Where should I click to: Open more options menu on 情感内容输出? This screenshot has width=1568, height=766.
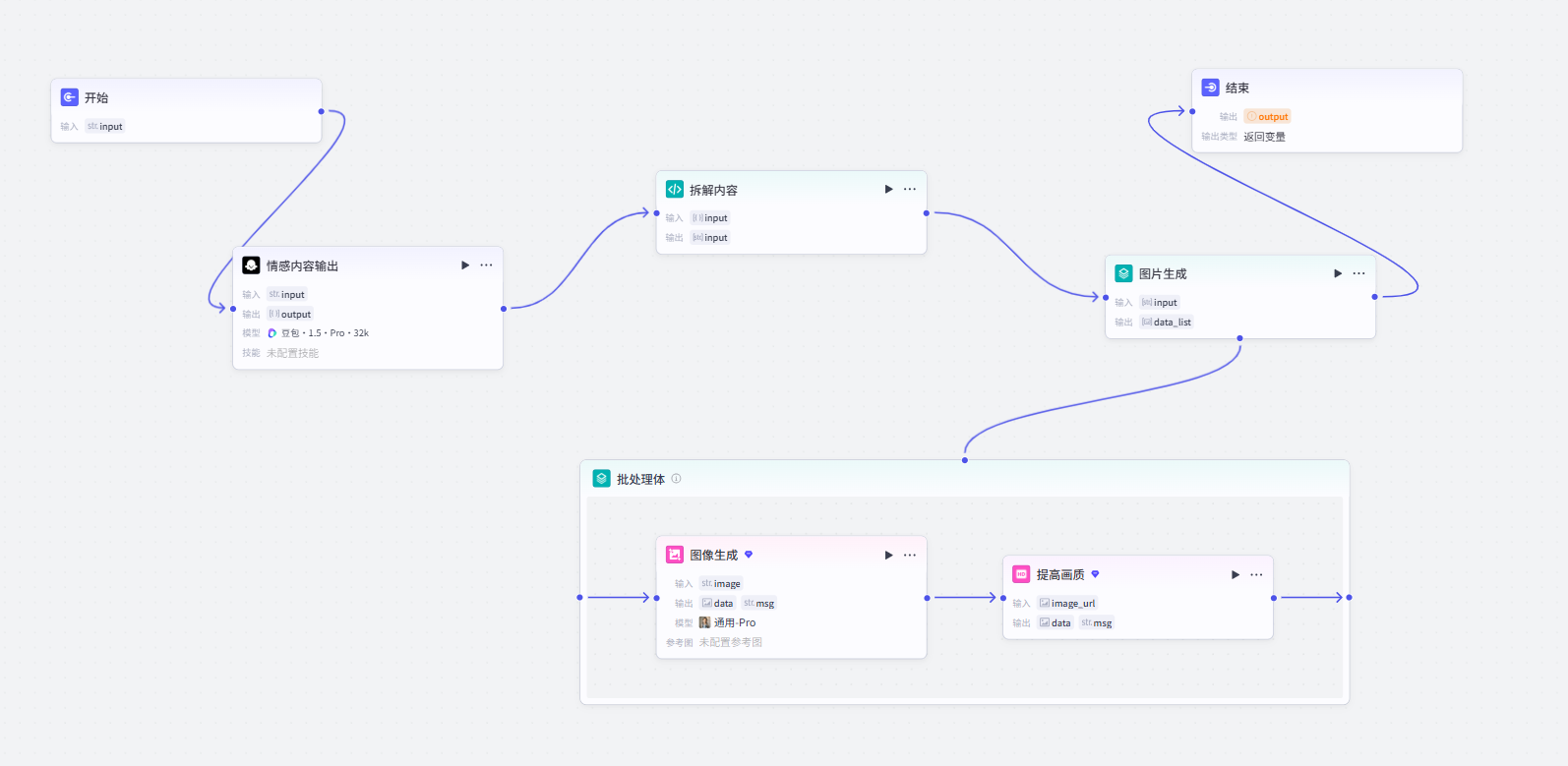486,265
